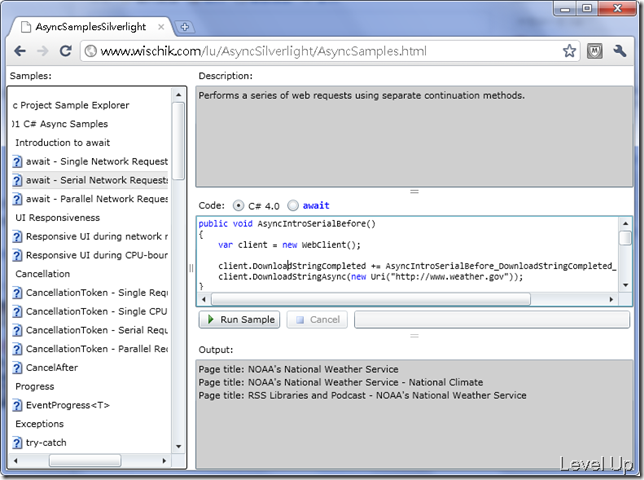
Task: Select the AsyncSamplesSilverlight browser tab
Action: pyautogui.click(x=90, y=27)
